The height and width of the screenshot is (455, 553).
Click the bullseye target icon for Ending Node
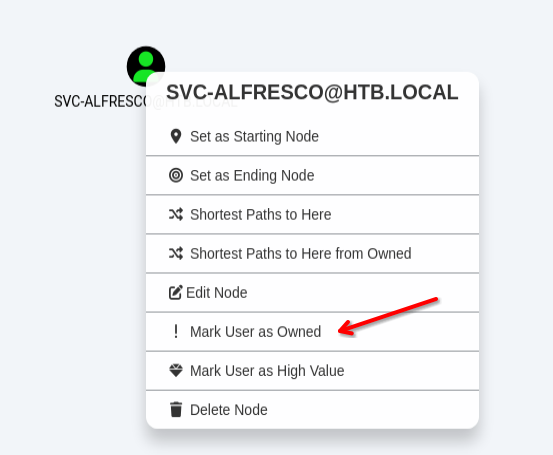pyautogui.click(x=176, y=175)
